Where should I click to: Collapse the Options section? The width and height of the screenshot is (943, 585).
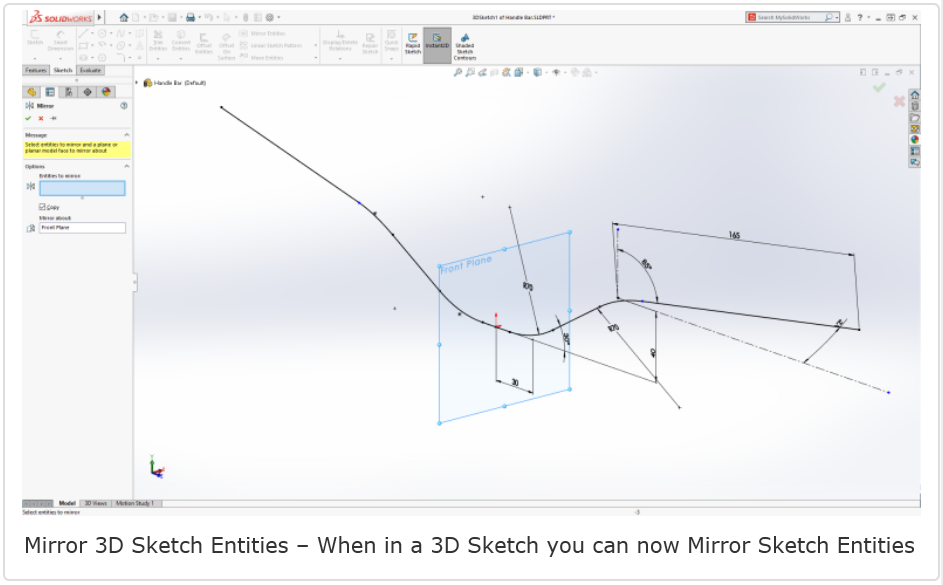126,166
